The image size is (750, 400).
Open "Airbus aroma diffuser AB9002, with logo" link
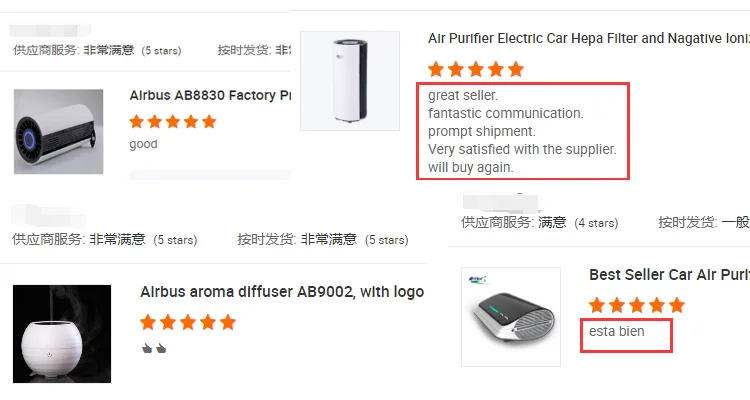pos(282,292)
